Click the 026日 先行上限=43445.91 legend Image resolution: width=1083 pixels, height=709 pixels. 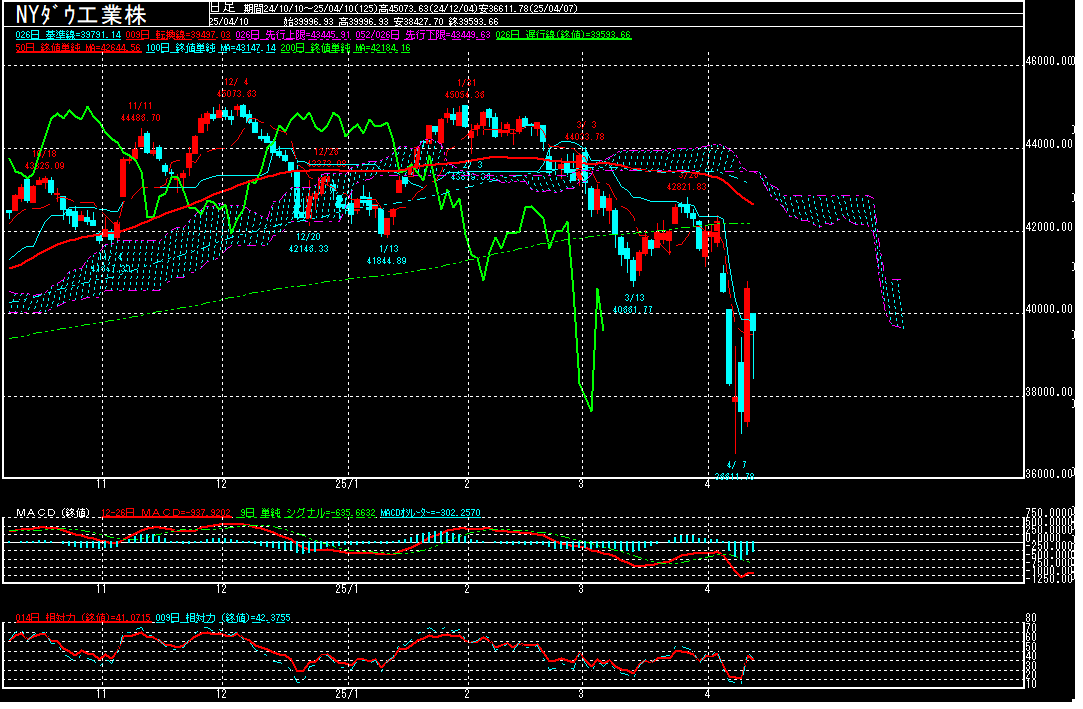(293, 35)
